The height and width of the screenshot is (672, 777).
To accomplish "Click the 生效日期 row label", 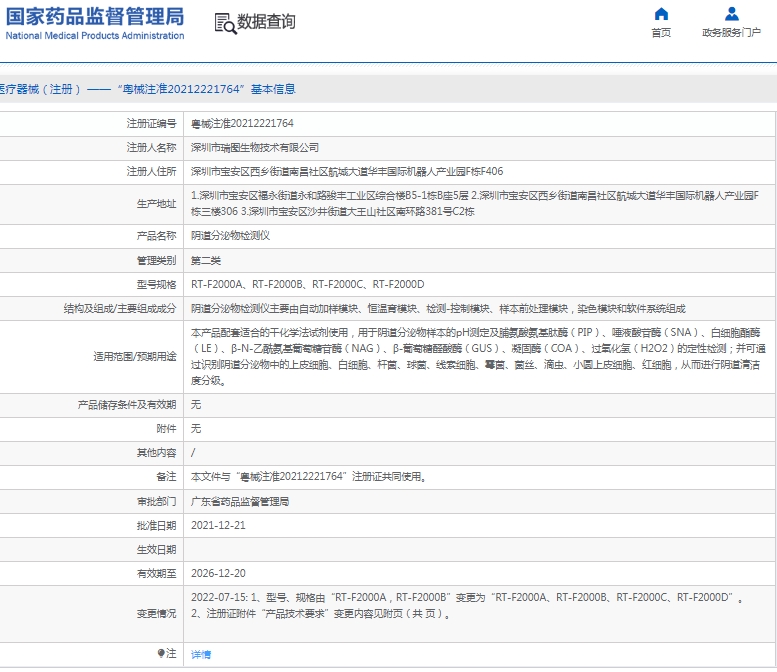I will click(156, 550).
